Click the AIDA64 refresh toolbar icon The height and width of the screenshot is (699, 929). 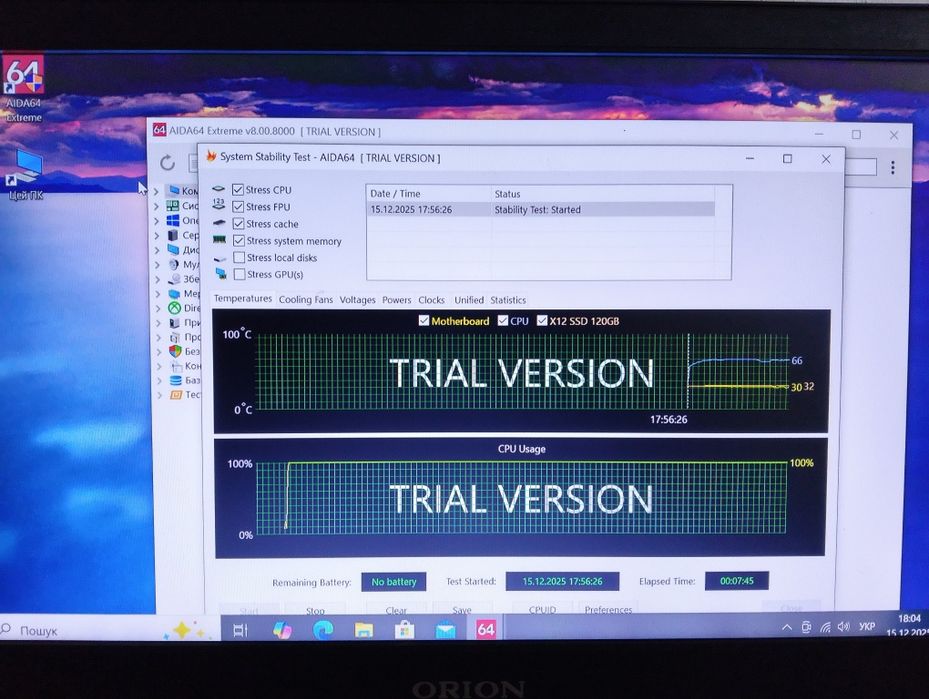pyautogui.click(x=168, y=162)
